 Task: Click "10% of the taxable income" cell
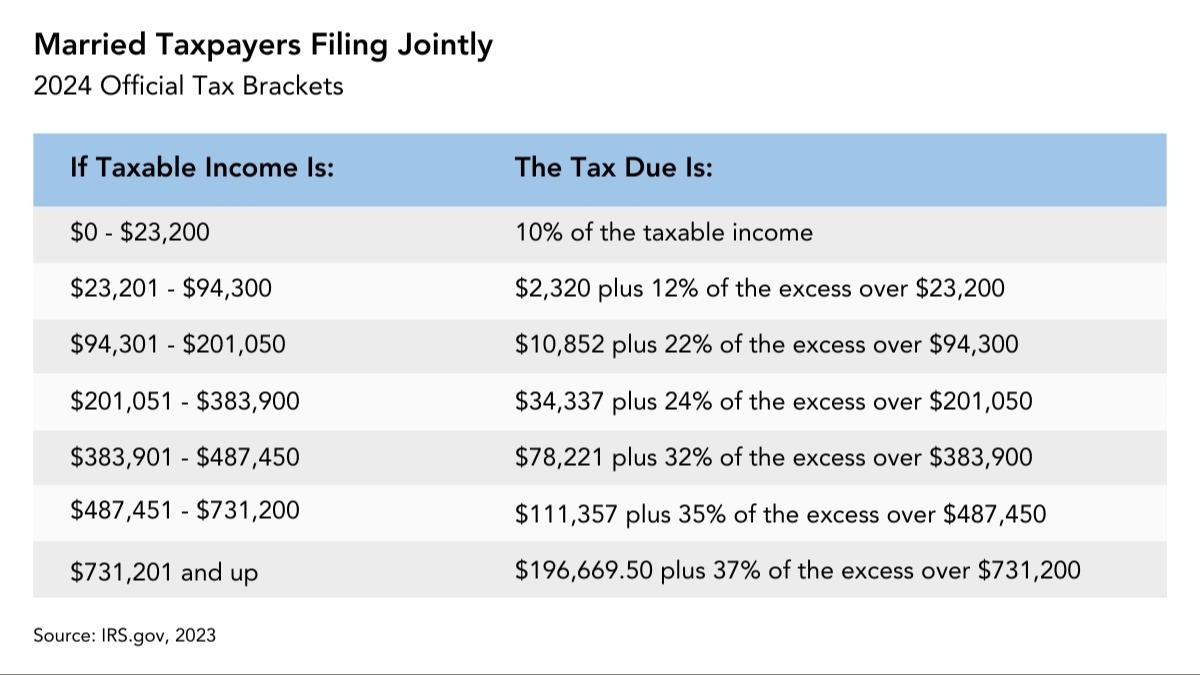coord(664,233)
